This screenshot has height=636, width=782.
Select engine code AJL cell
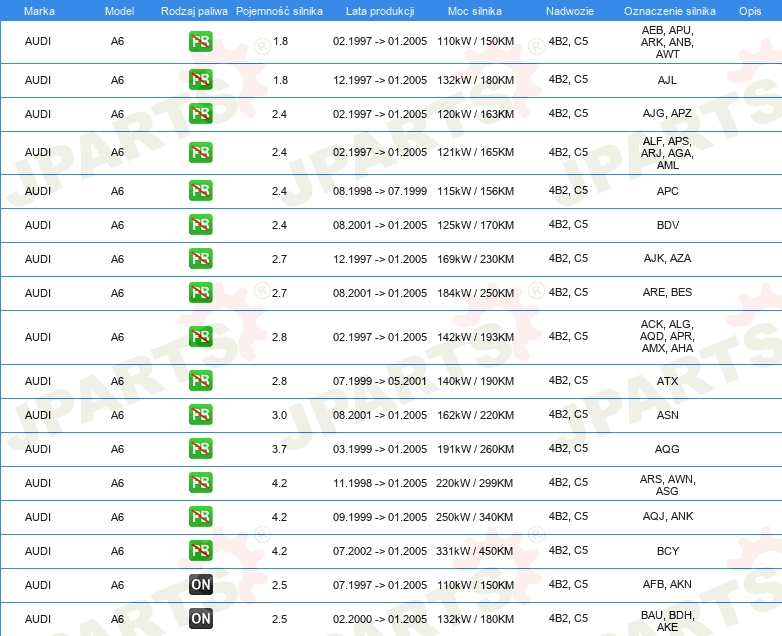tap(667, 80)
